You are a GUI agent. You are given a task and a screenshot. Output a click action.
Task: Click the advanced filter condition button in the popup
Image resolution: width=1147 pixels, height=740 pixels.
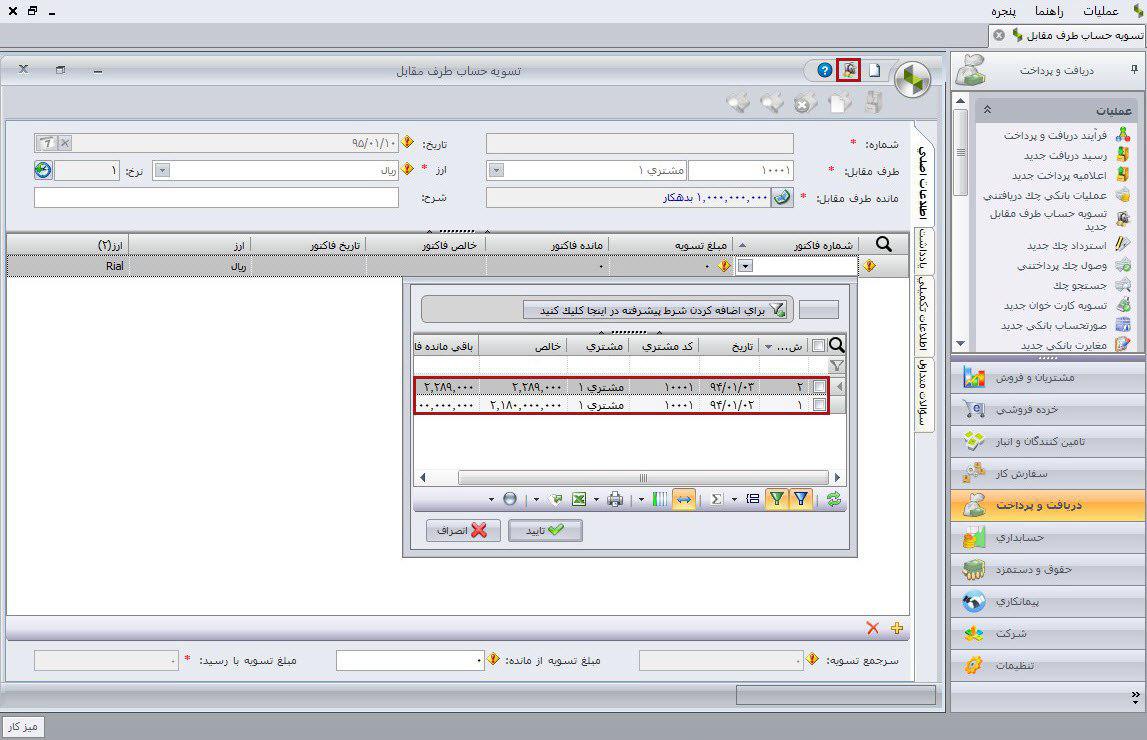click(x=655, y=310)
